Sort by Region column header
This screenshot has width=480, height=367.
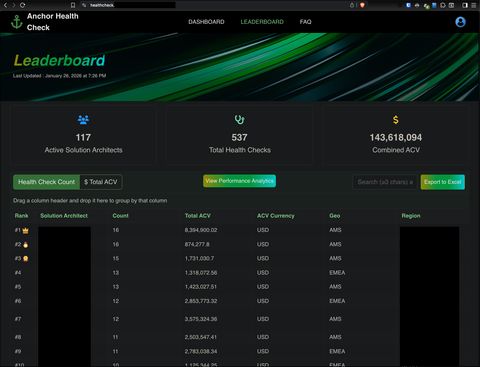411,216
